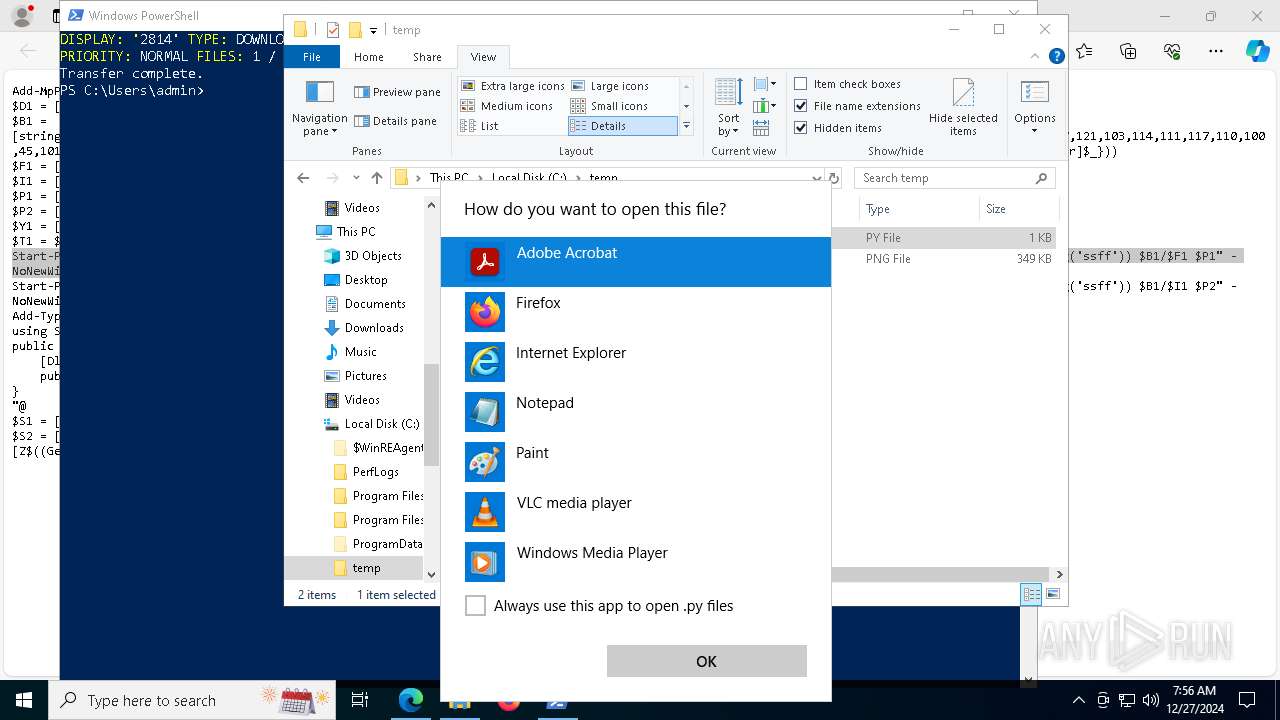1280x720 pixels.
Task: Expand the layout gallery more arrow
Action: (x=686, y=126)
